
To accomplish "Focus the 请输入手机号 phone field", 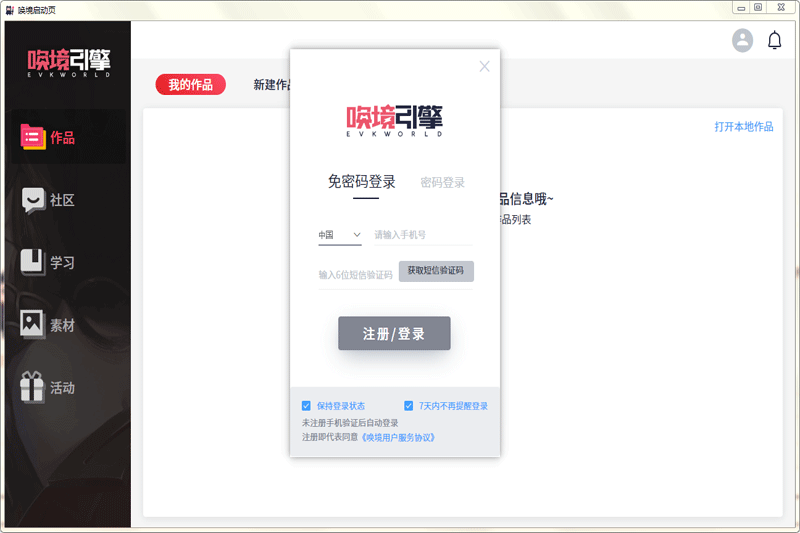I will coord(423,235).
